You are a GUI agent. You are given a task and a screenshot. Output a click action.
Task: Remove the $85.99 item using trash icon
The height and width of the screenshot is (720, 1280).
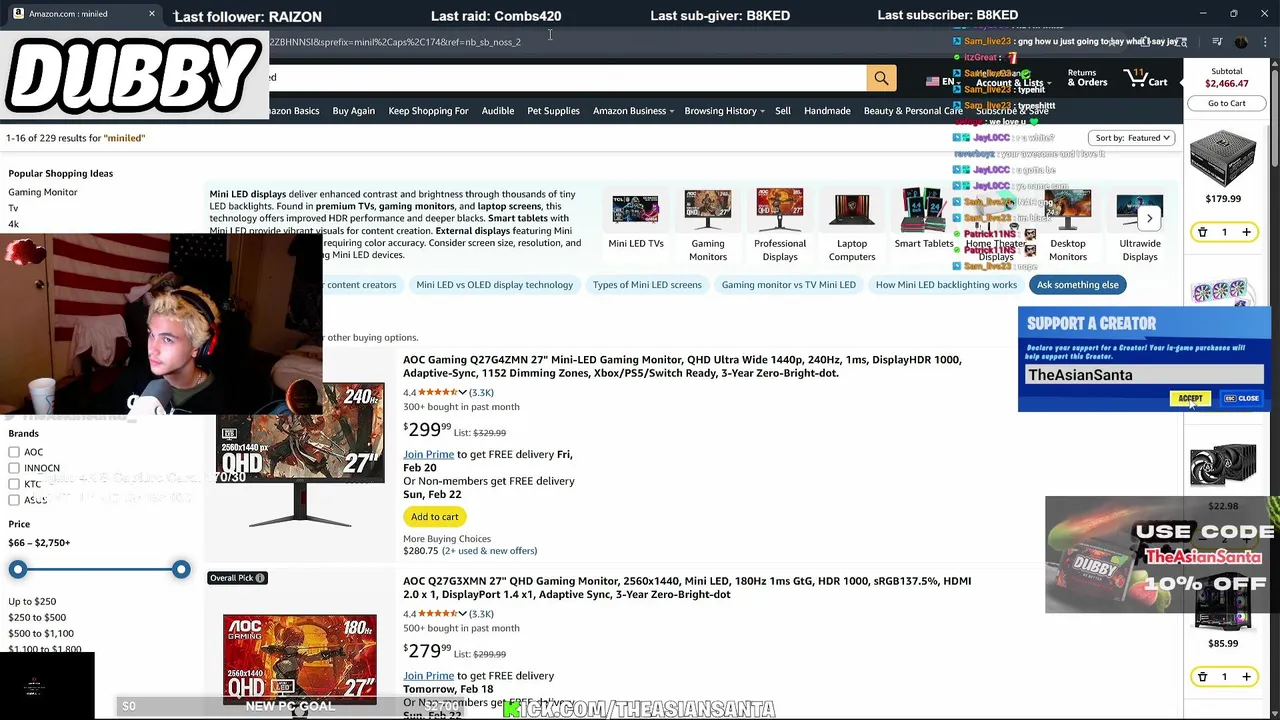(x=1202, y=677)
